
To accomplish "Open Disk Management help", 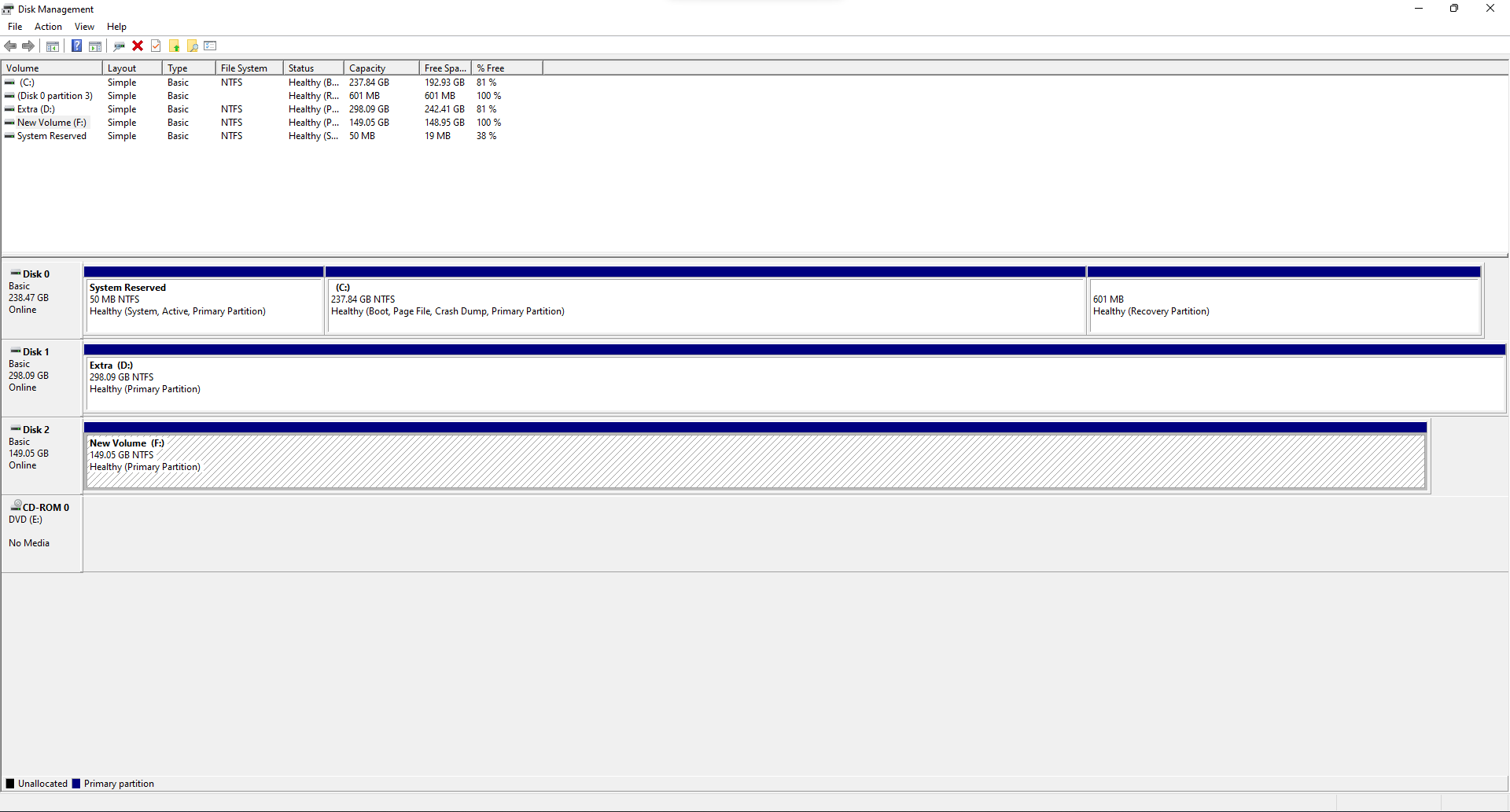I will click(x=76, y=46).
